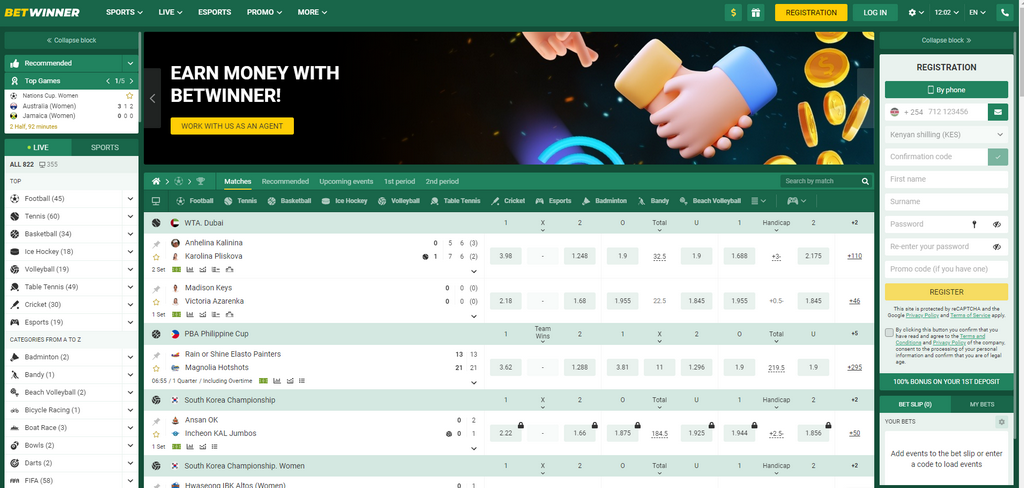Switch to the MY BETS tab

click(x=982, y=404)
